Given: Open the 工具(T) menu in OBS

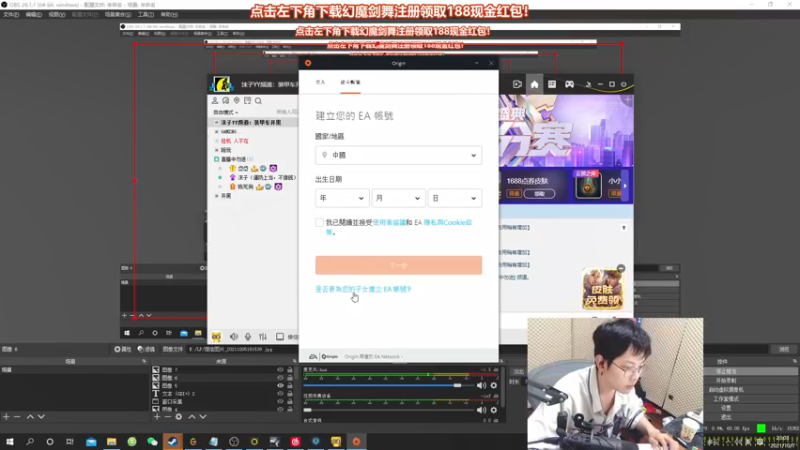Looking at the screenshot, I should [x=146, y=15].
